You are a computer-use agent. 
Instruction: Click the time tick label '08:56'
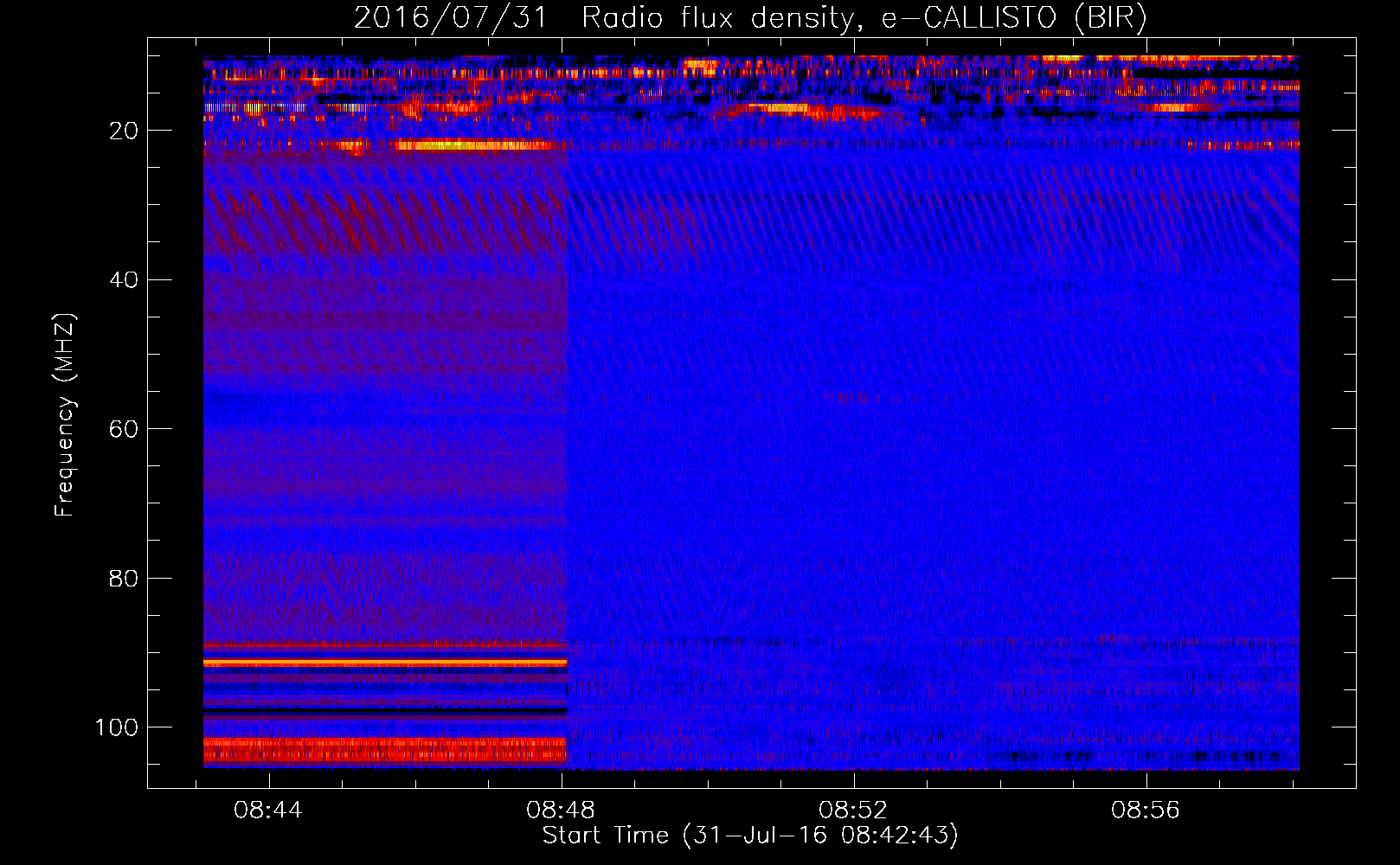coord(1146,810)
